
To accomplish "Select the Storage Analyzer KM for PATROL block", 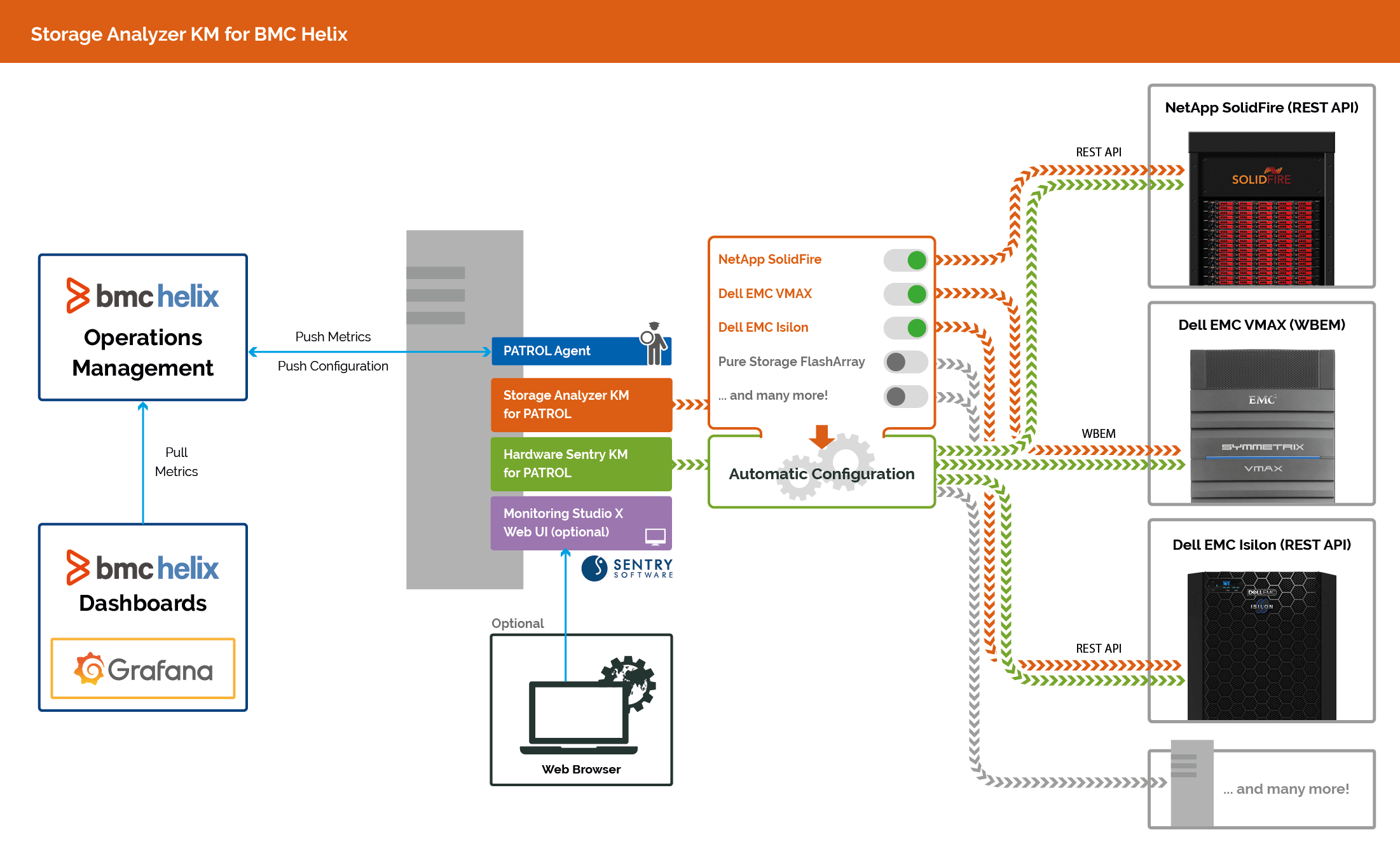I will (581, 405).
